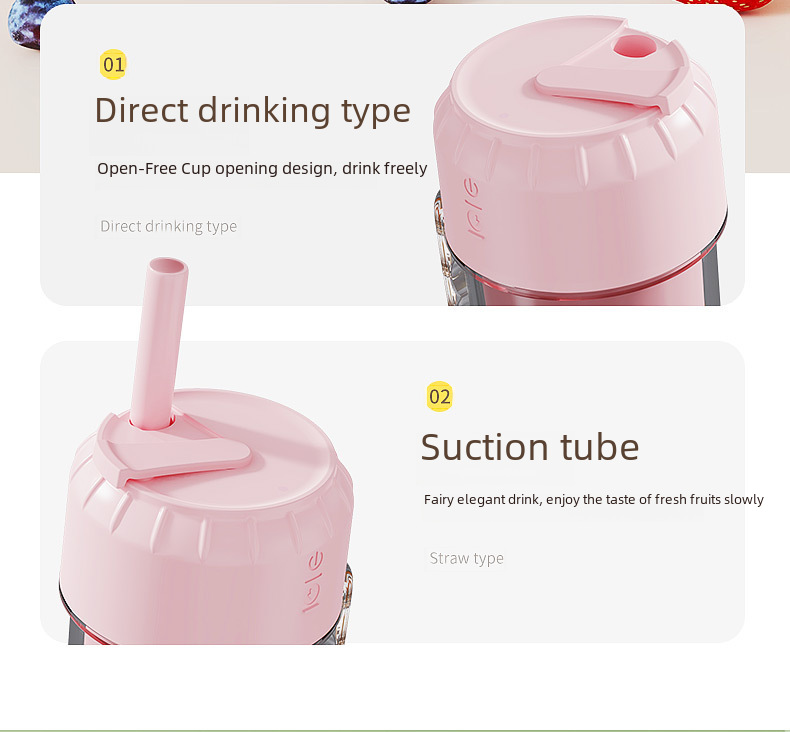Image resolution: width=790 pixels, height=732 pixels.
Task: Click the "Suction tube" large heading
Action: coord(530,447)
